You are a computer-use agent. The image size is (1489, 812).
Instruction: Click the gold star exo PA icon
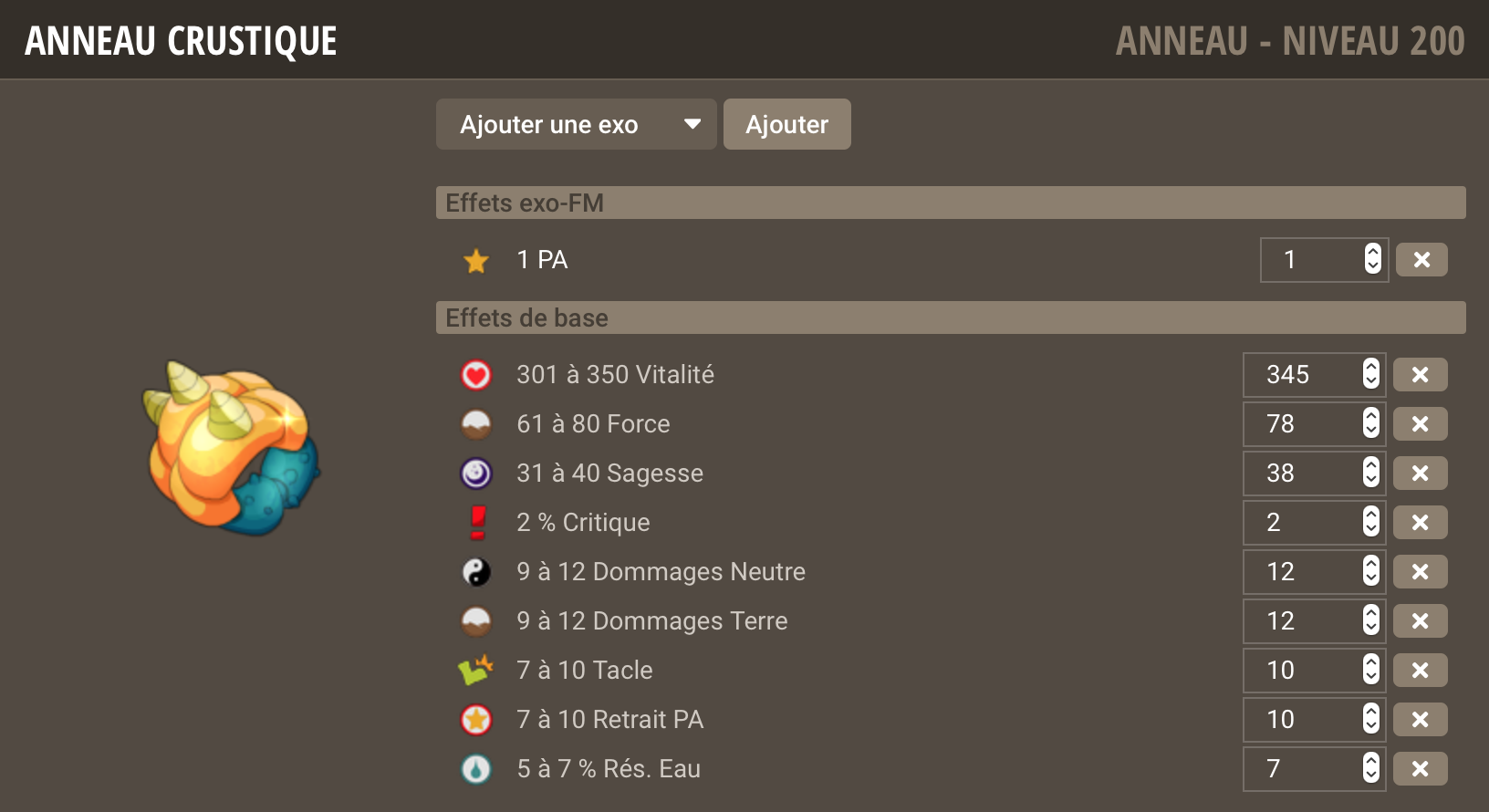click(x=475, y=261)
